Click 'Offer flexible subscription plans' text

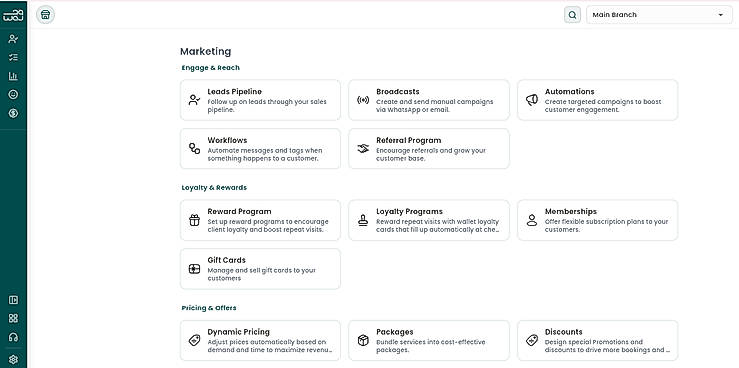607,226
